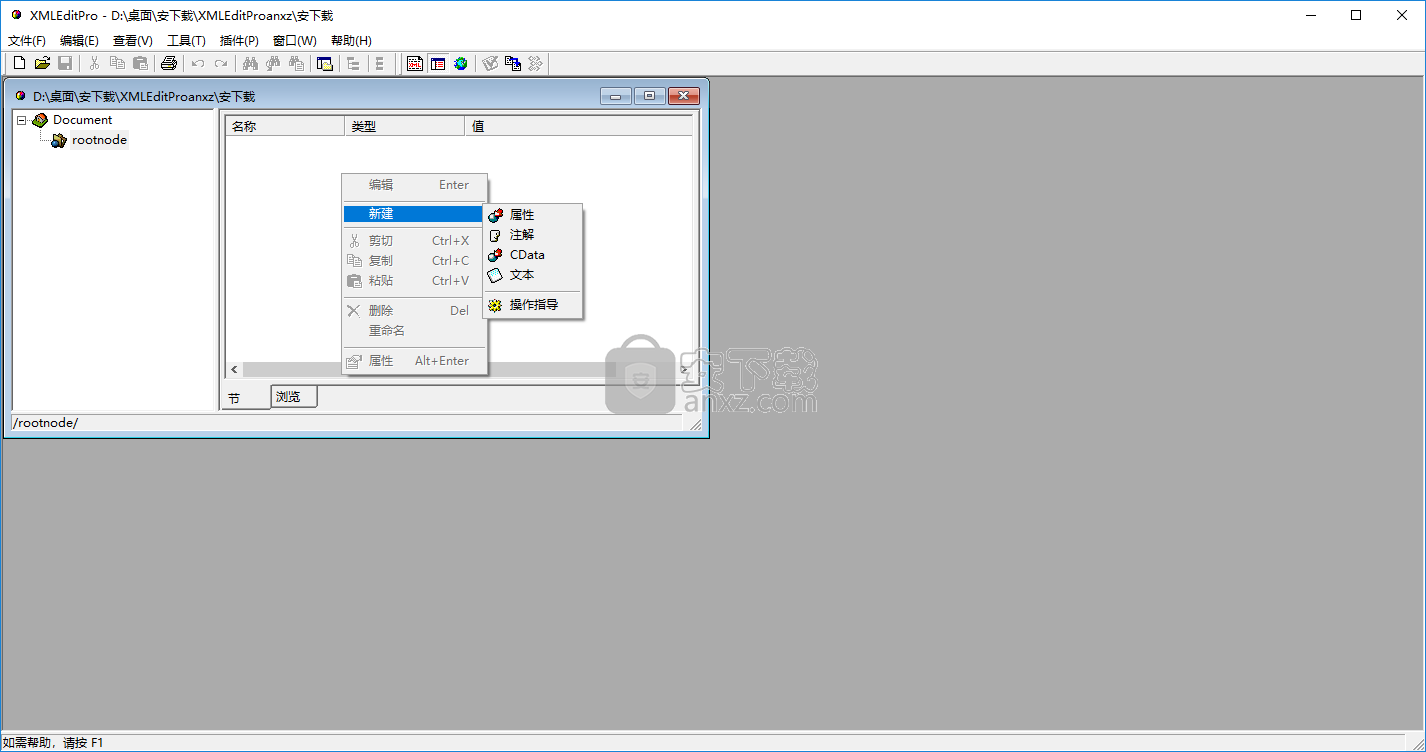Choose 操作指导 in the 新建 submenu
Image resolution: width=1426 pixels, height=752 pixels.
[x=532, y=305]
